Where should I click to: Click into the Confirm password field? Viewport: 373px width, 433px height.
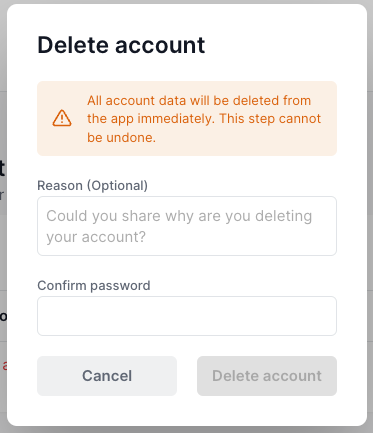187,316
